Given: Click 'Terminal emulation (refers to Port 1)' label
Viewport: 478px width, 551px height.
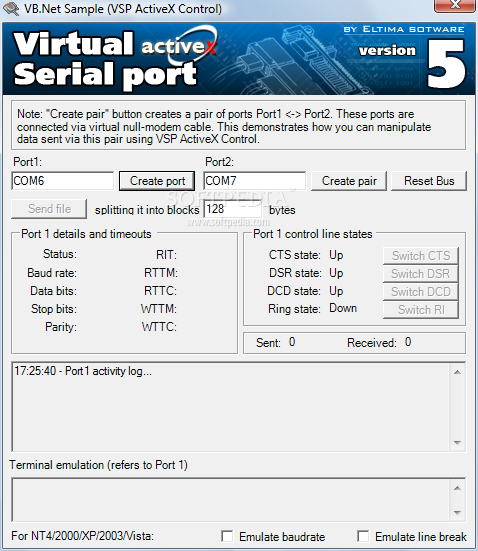Looking at the screenshot, I should click(98, 465).
